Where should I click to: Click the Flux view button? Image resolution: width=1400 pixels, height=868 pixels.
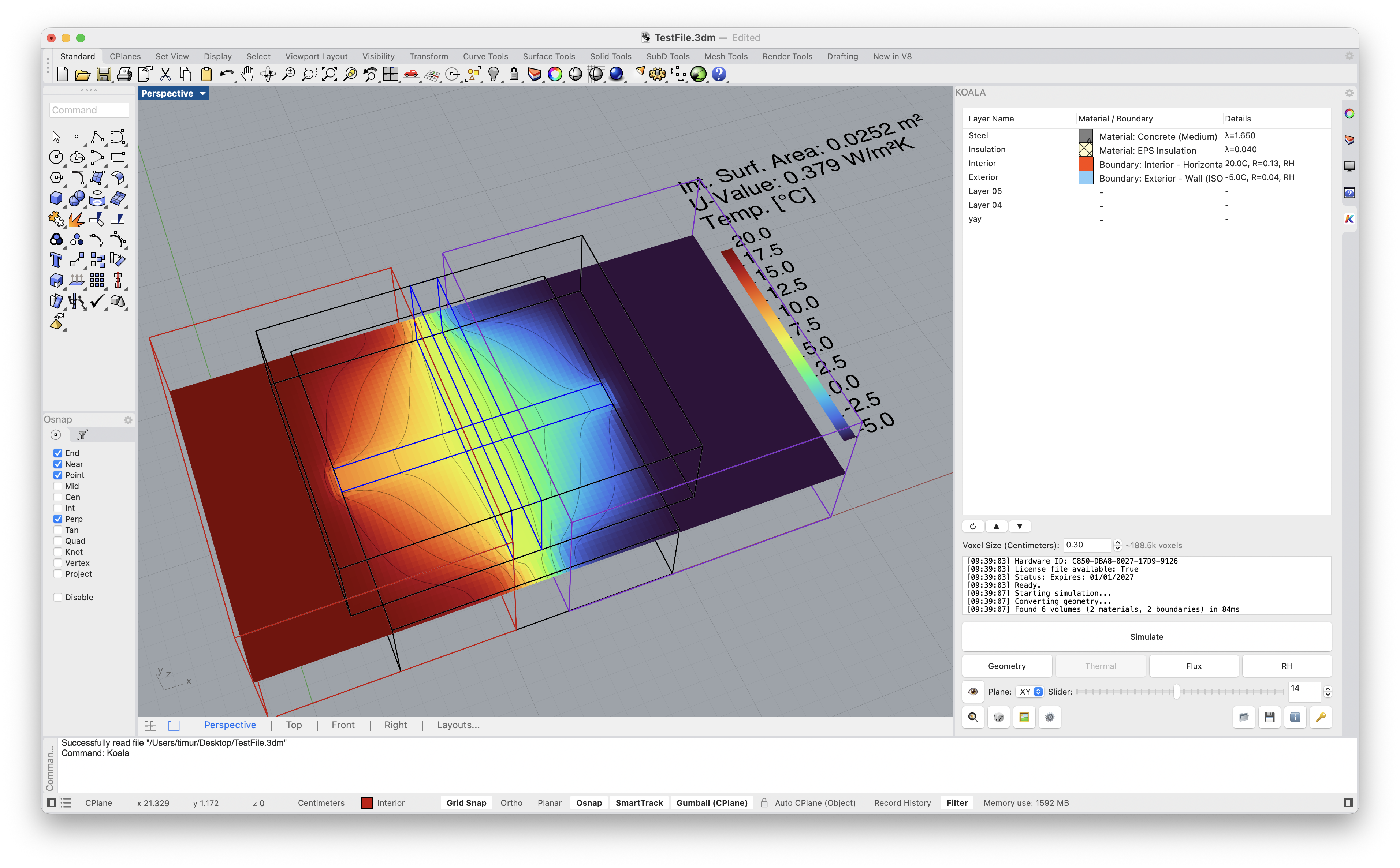[x=1193, y=666]
